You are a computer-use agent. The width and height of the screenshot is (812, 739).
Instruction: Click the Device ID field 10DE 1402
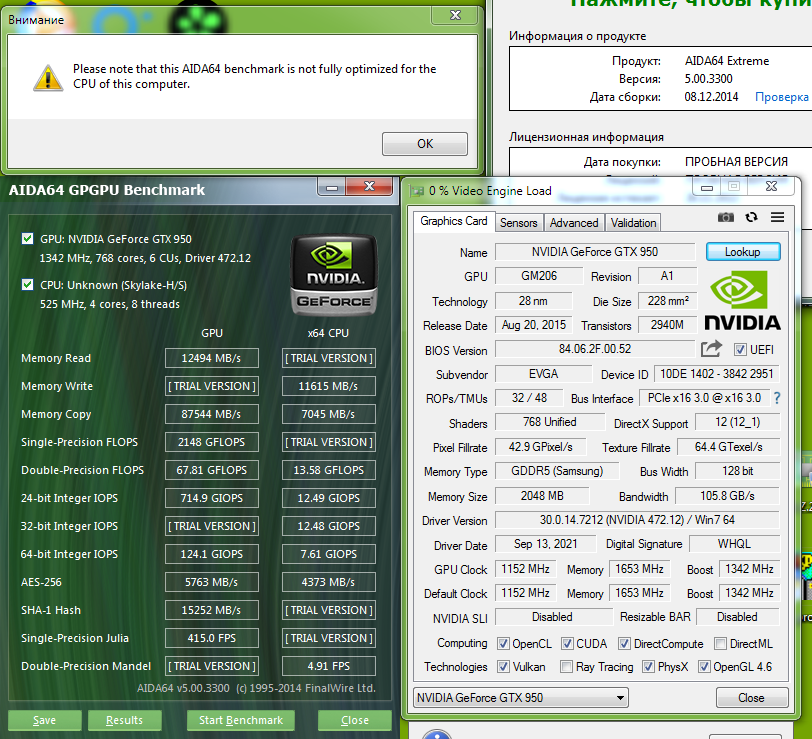[717, 373]
